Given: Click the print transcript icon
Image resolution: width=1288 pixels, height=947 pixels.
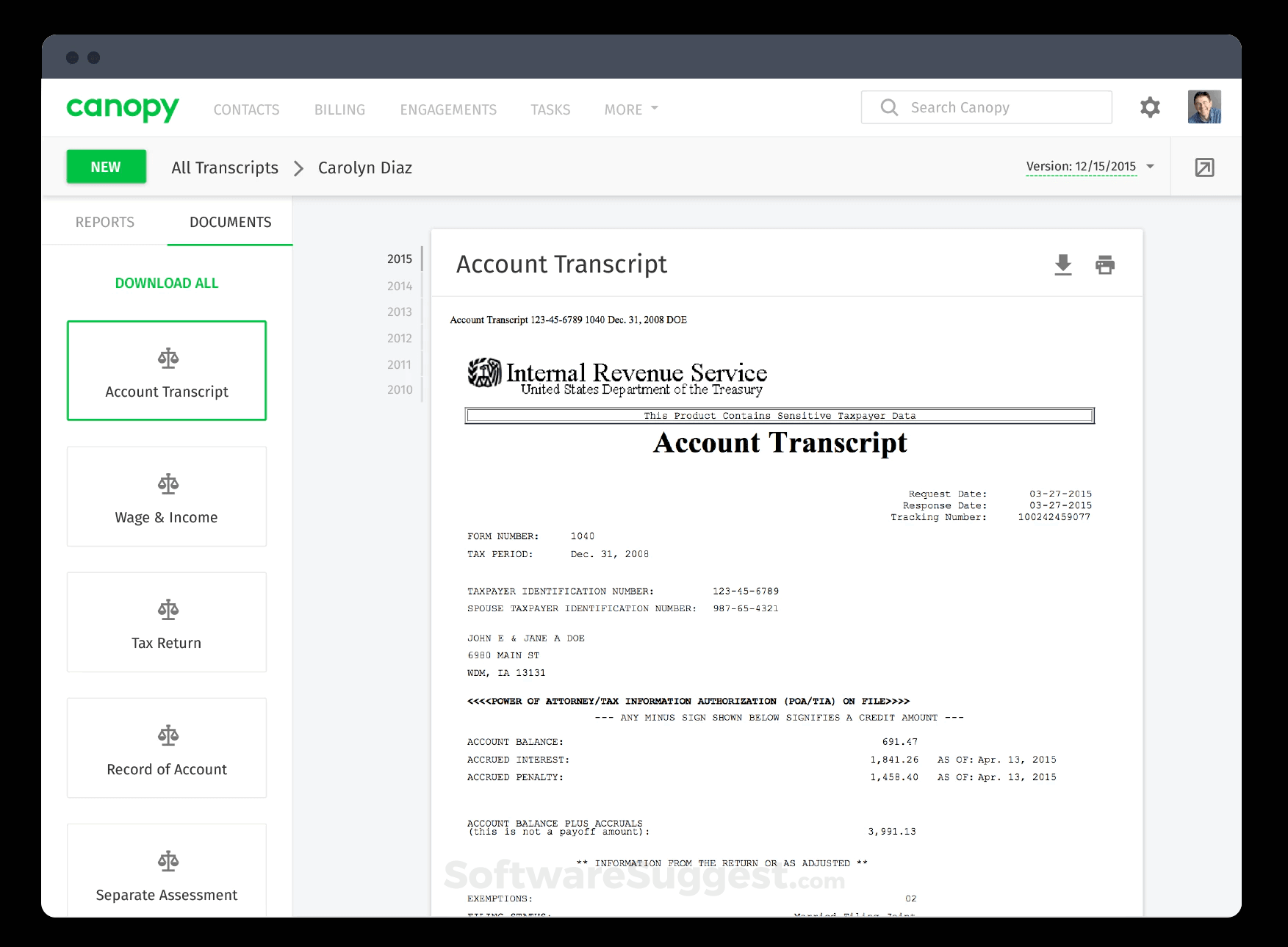Looking at the screenshot, I should click(1105, 265).
